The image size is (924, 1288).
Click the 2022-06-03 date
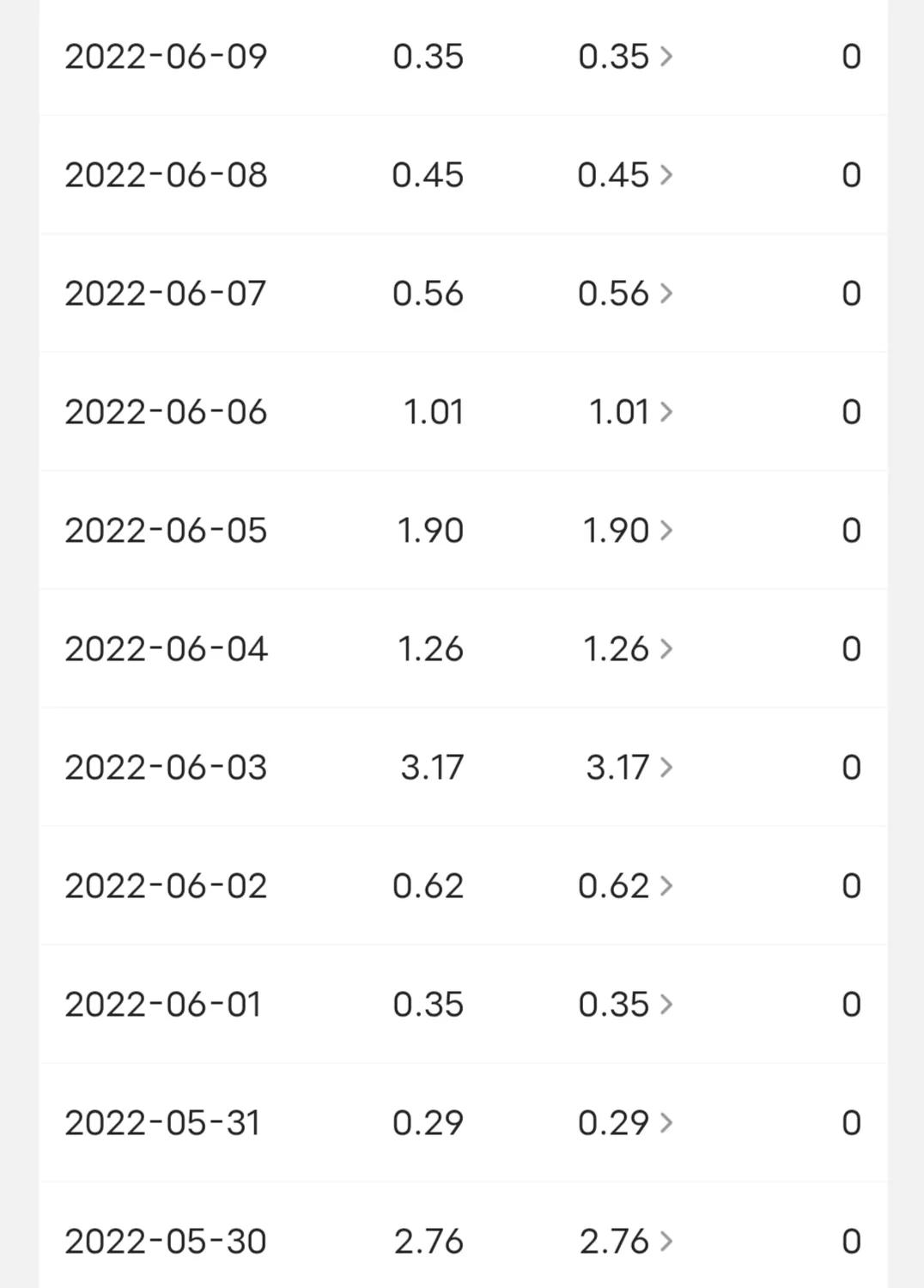166,768
